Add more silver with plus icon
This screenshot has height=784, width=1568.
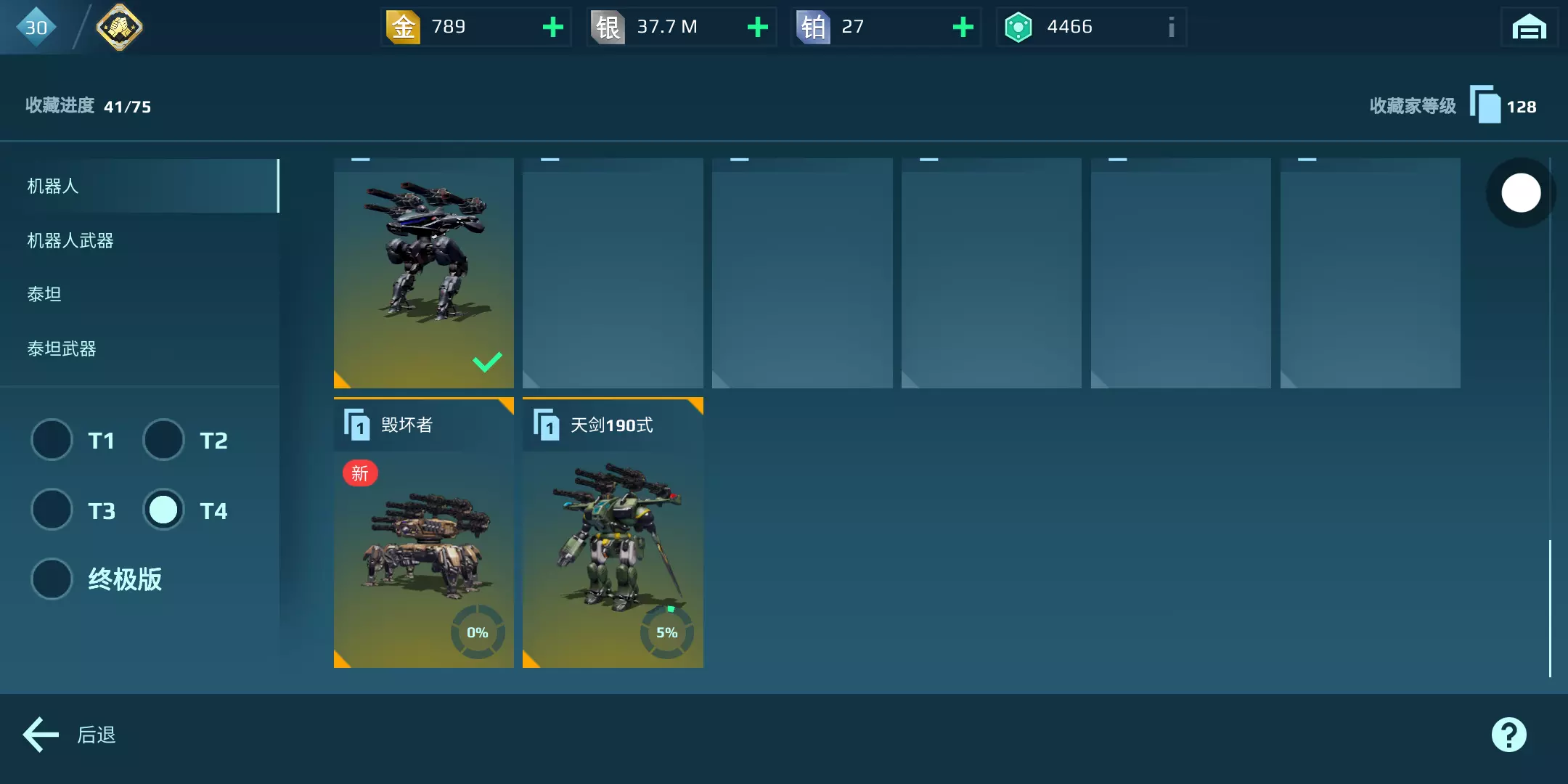[x=758, y=27]
